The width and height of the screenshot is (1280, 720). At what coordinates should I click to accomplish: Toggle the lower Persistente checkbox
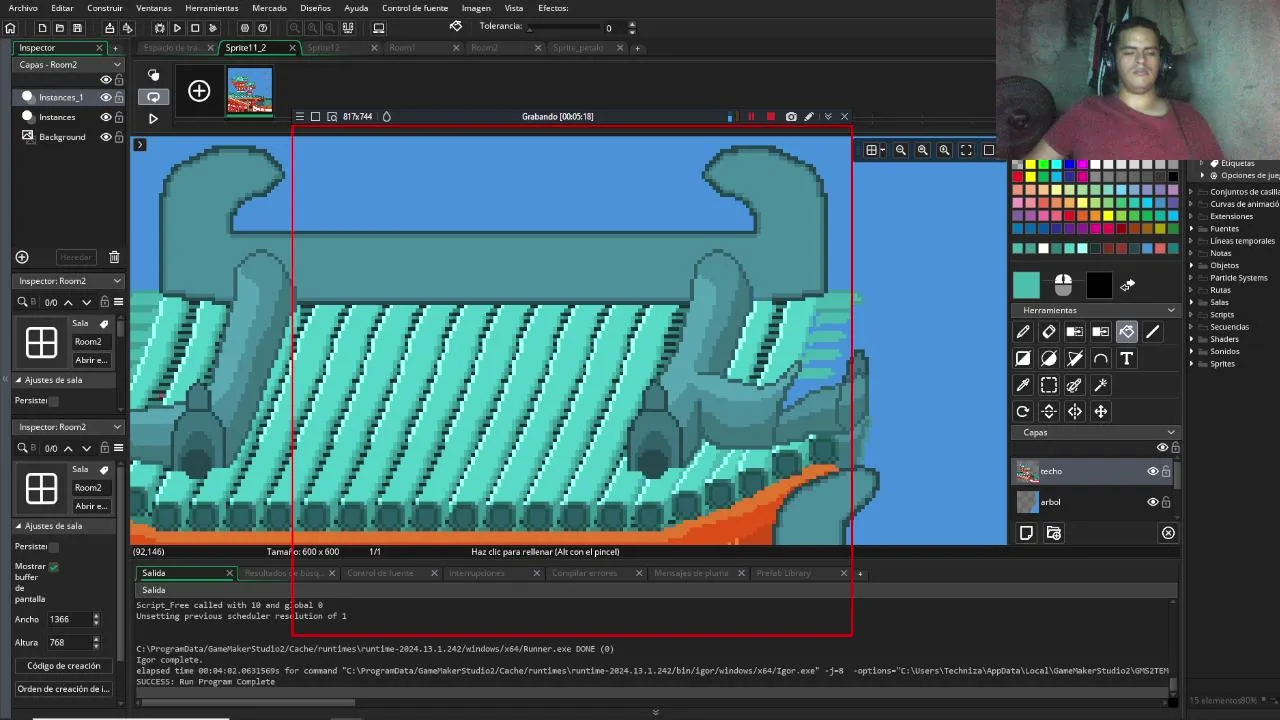pos(53,547)
